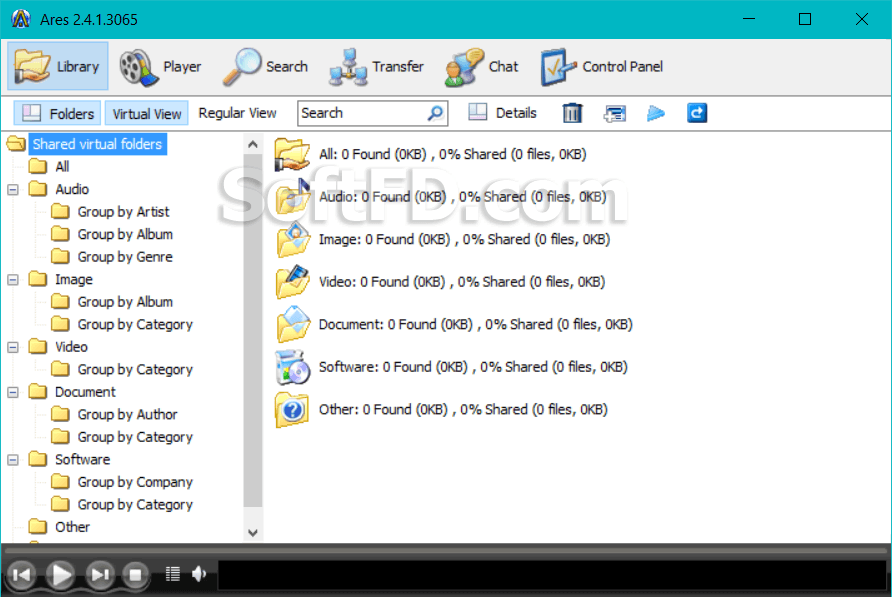Viewport: 892px width, 597px height.
Task: Select Group by Genre folder
Action: pos(125,257)
